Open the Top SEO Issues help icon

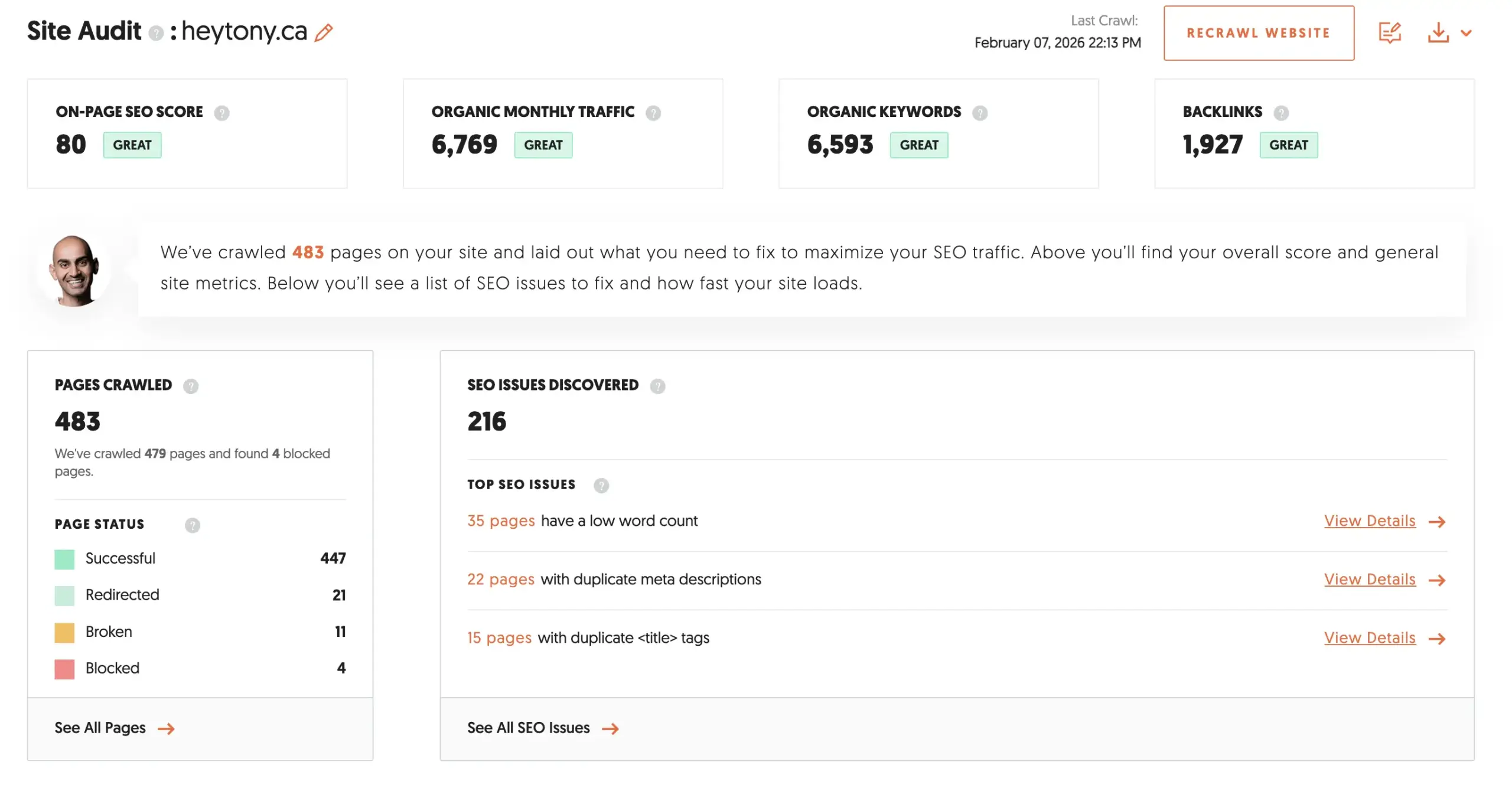(x=601, y=486)
